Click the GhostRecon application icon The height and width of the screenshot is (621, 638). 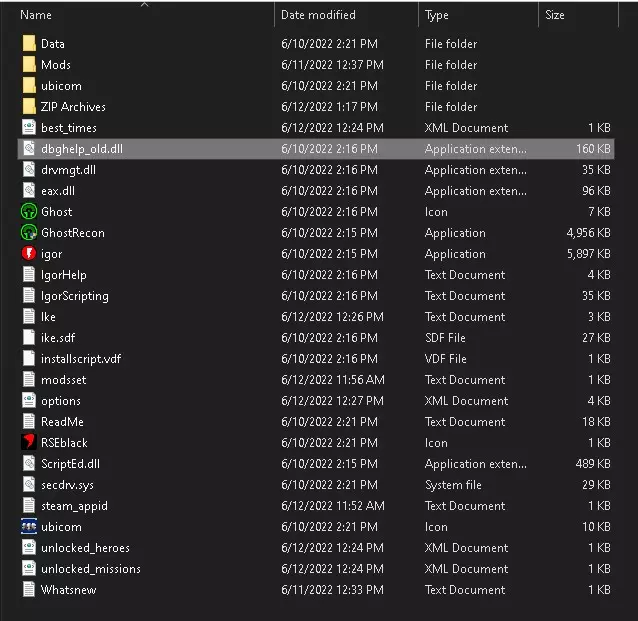pyautogui.click(x=28, y=233)
